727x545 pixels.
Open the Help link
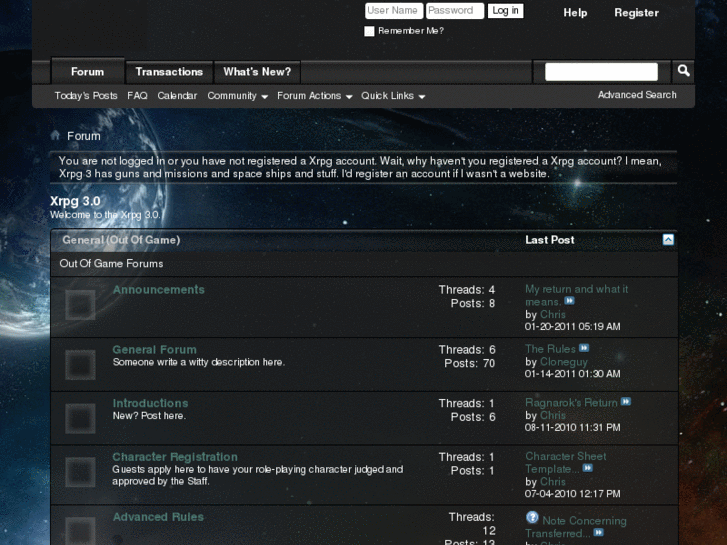point(575,13)
